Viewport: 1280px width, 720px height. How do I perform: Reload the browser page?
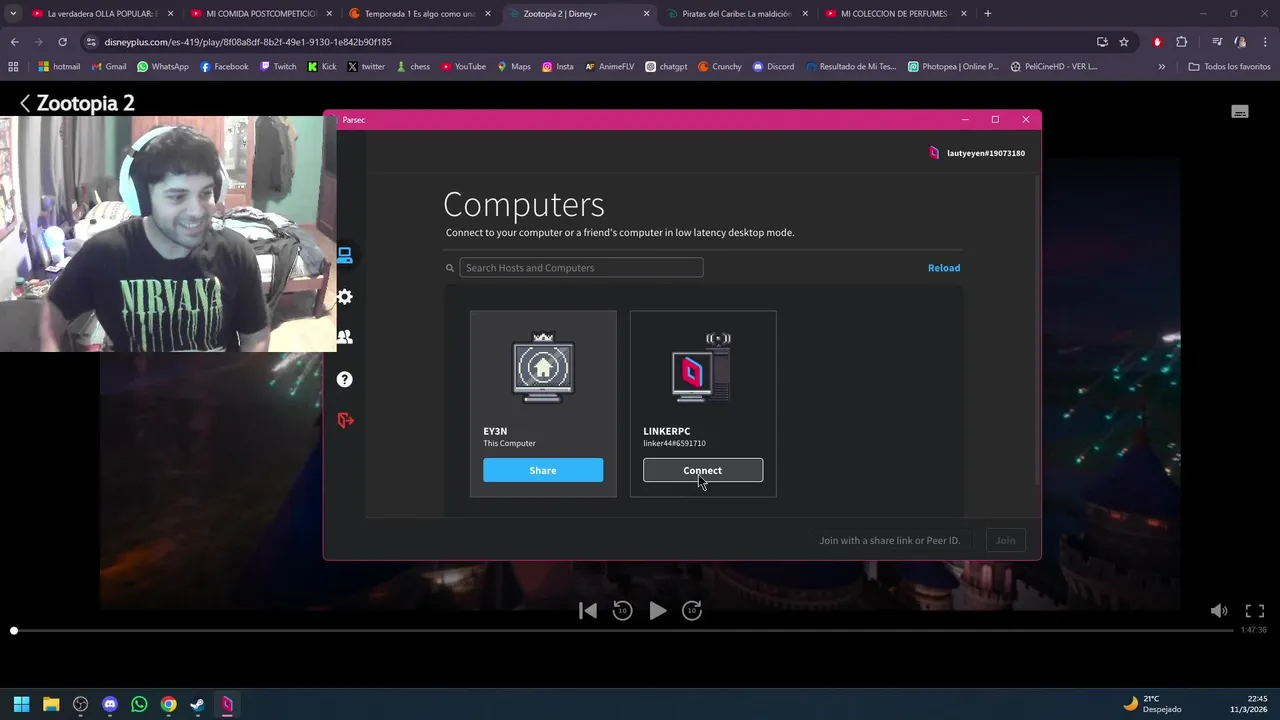point(62,42)
